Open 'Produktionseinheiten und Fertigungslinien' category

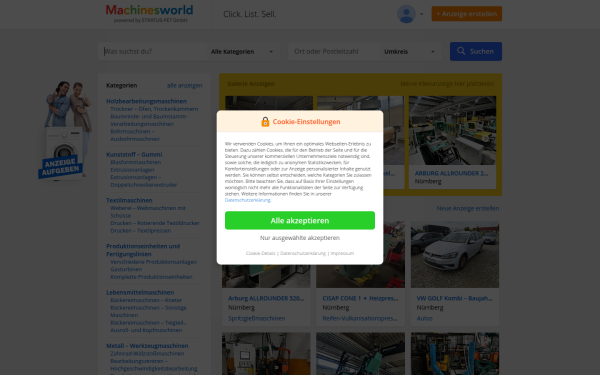coord(143,250)
